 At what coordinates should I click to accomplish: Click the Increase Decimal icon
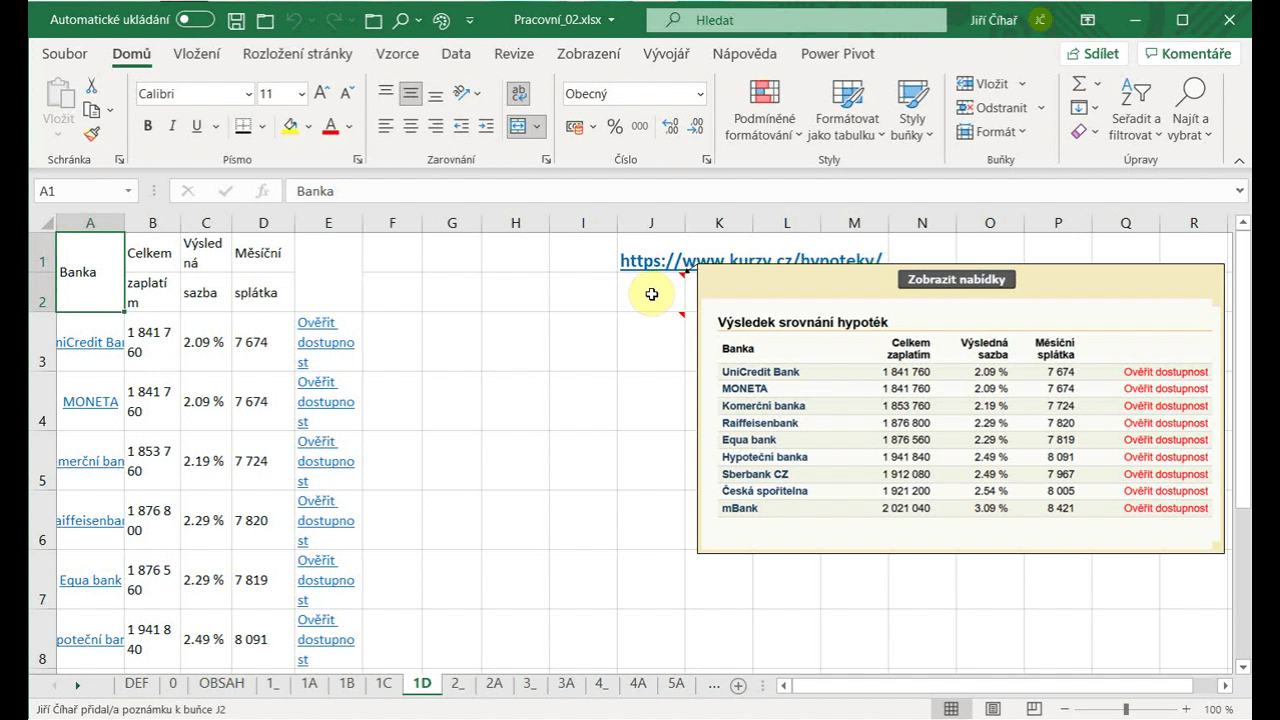pyautogui.click(x=670, y=127)
